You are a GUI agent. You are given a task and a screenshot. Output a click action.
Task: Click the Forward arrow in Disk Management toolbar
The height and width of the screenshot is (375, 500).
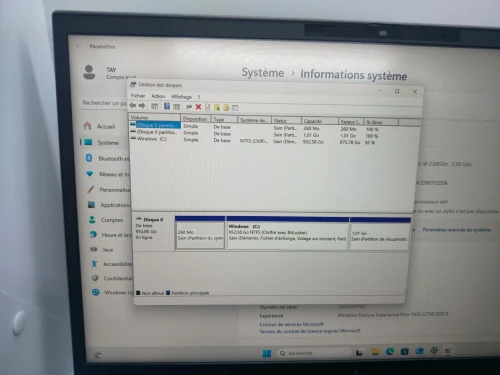(142, 106)
